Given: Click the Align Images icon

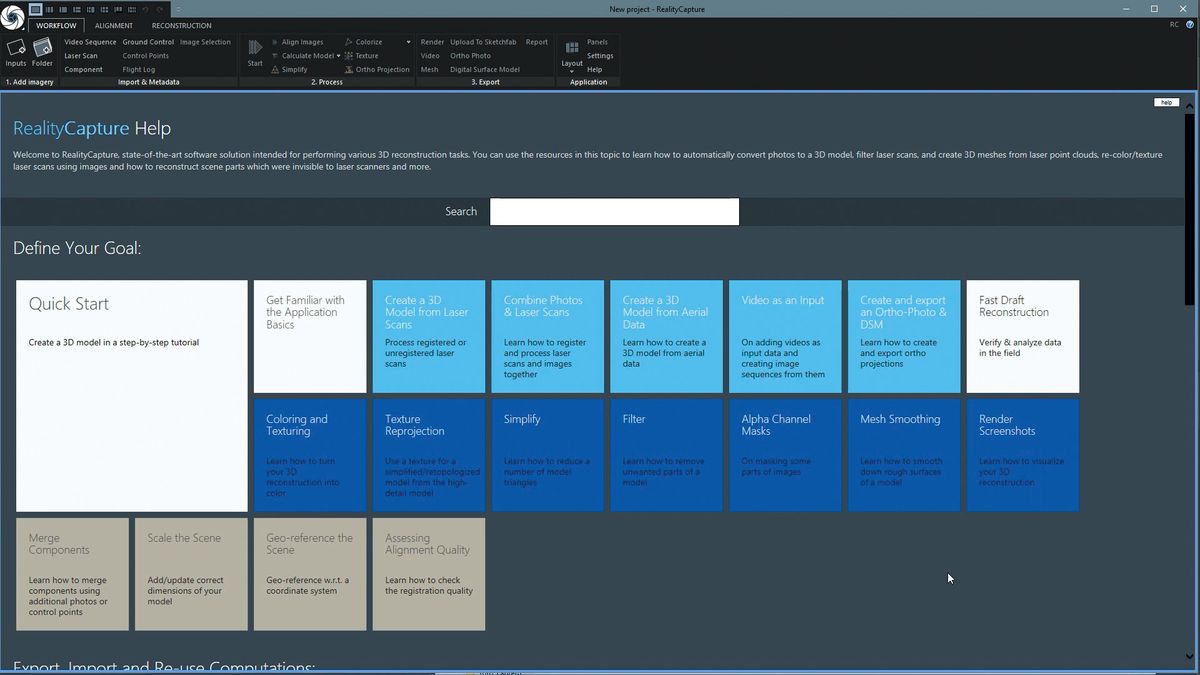Looking at the screenshot, I should pyautogui.click(x=275, y=42).
